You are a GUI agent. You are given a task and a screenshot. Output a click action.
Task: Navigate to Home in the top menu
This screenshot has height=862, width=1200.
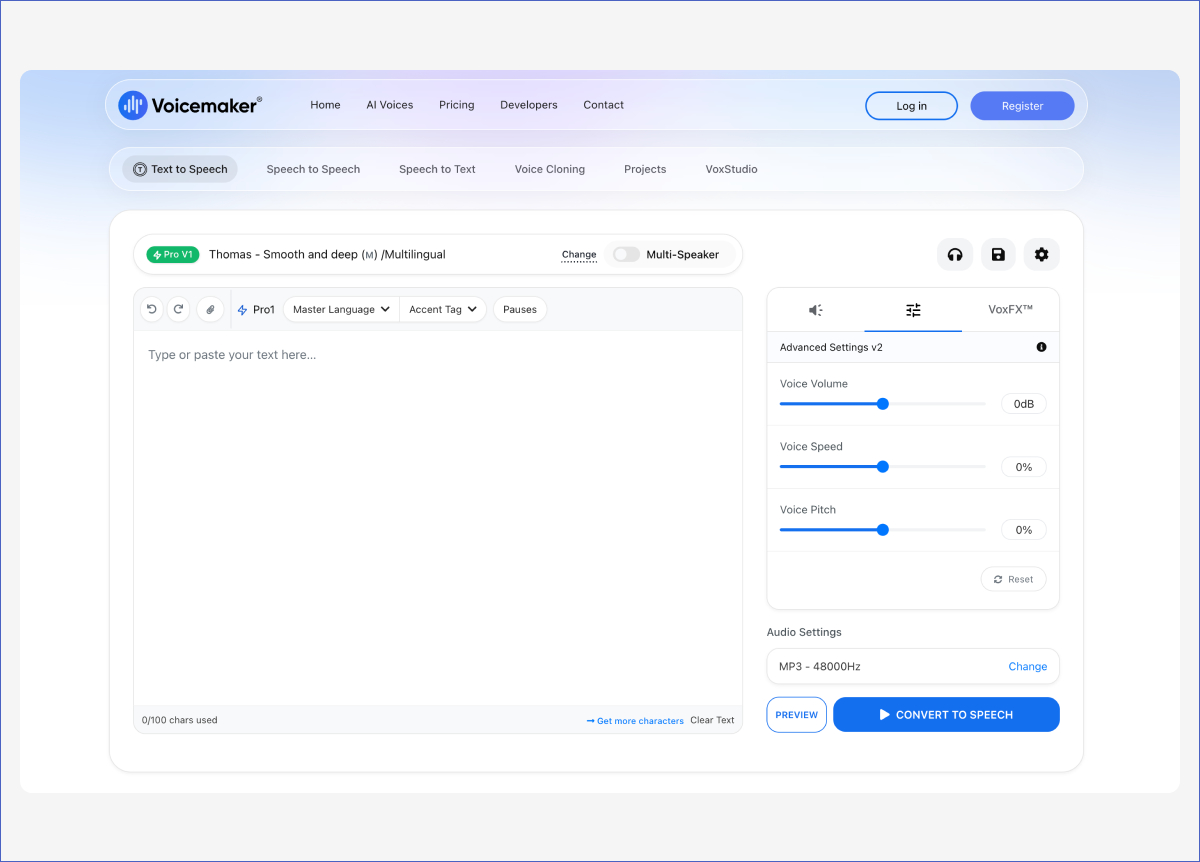(x=325, y=105)
